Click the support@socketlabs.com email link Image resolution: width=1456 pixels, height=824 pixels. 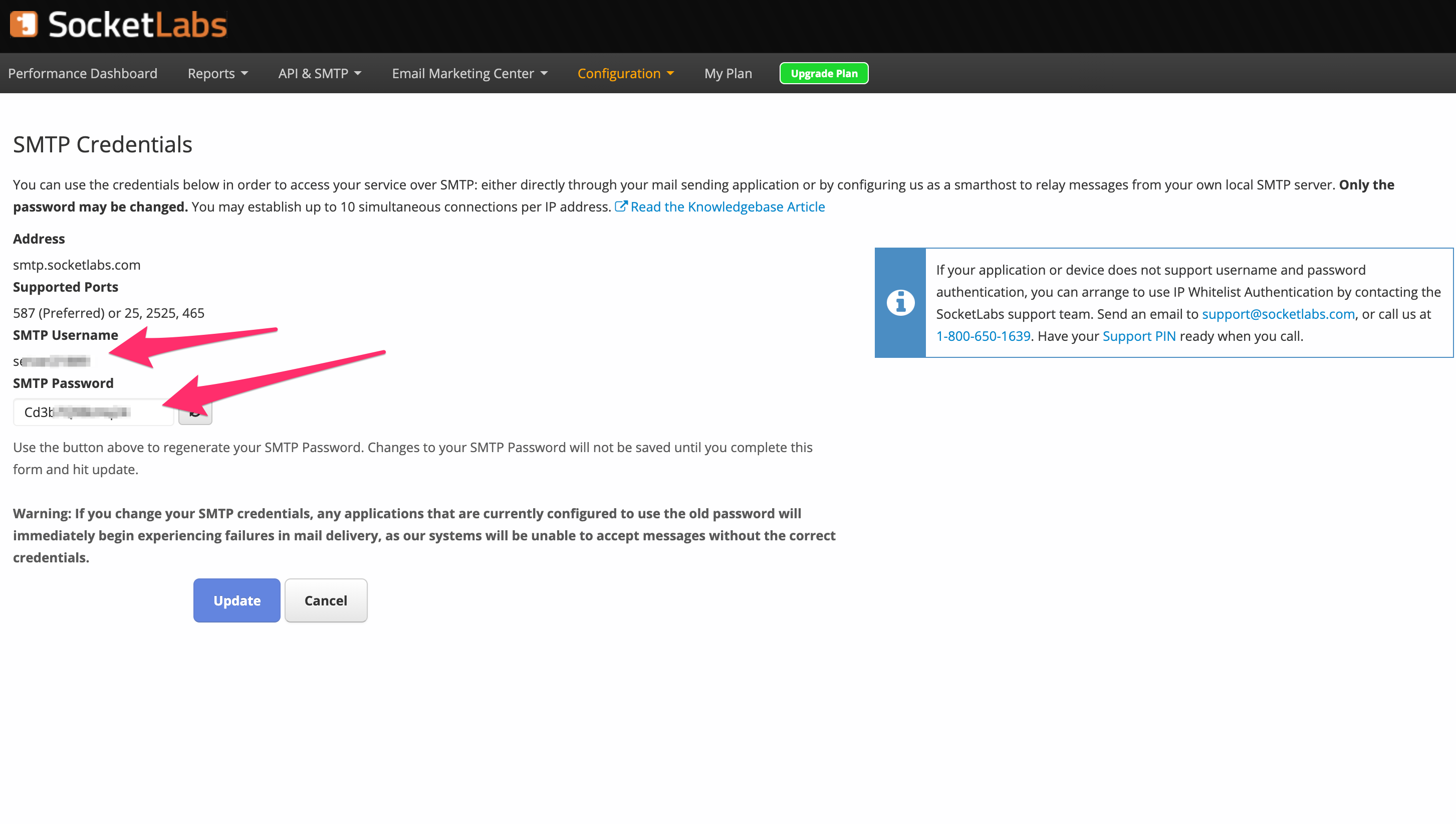click(1278, 314)
